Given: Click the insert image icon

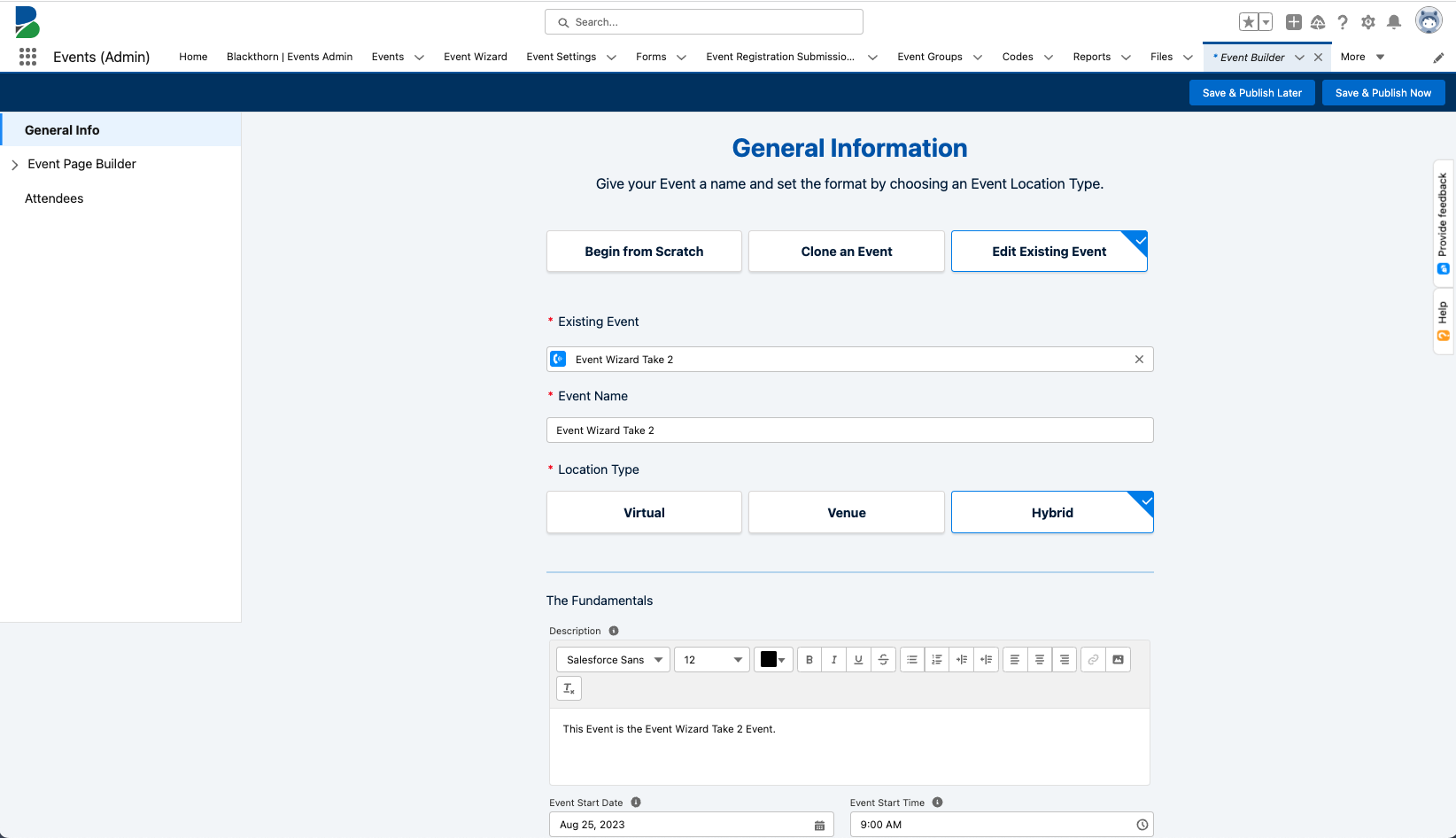Looking at the screenshot, I should click(1119, 660).
